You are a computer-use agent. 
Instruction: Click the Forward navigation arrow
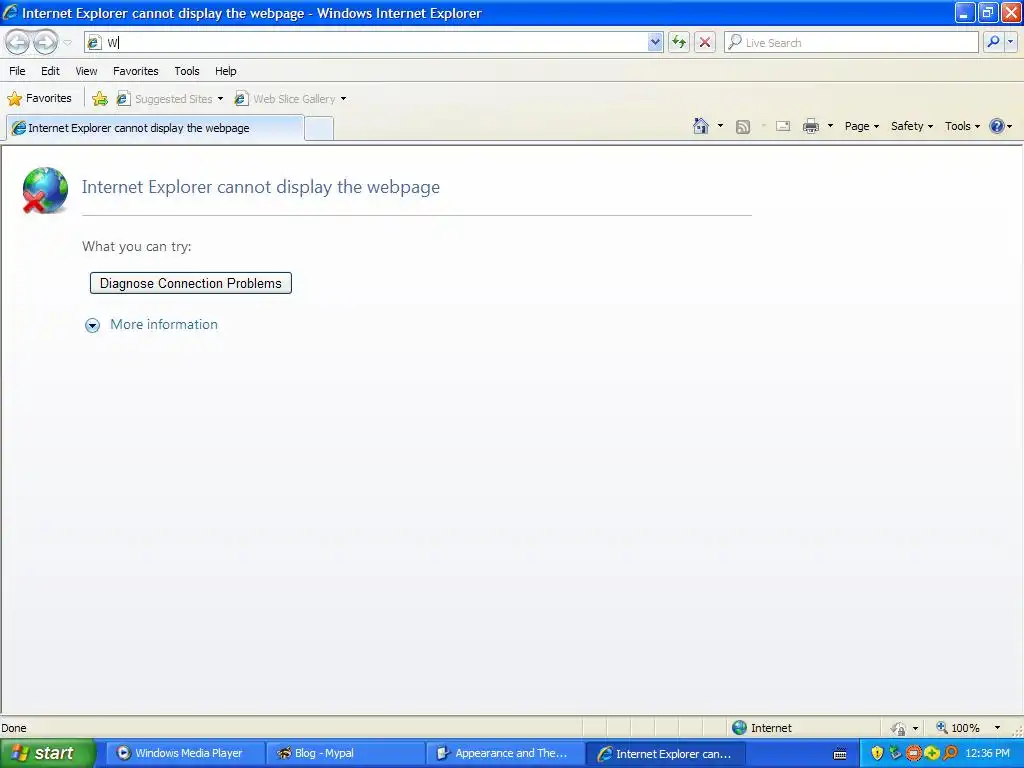(45, 42)
